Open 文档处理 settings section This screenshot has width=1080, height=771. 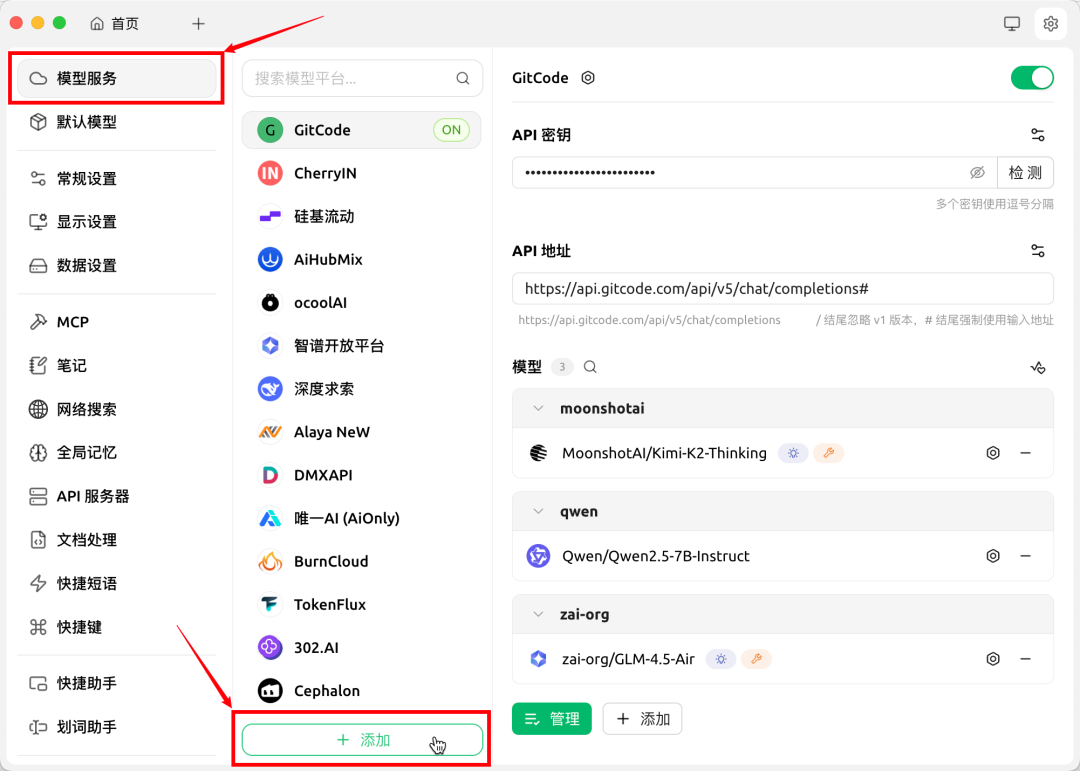pos(116,540)
